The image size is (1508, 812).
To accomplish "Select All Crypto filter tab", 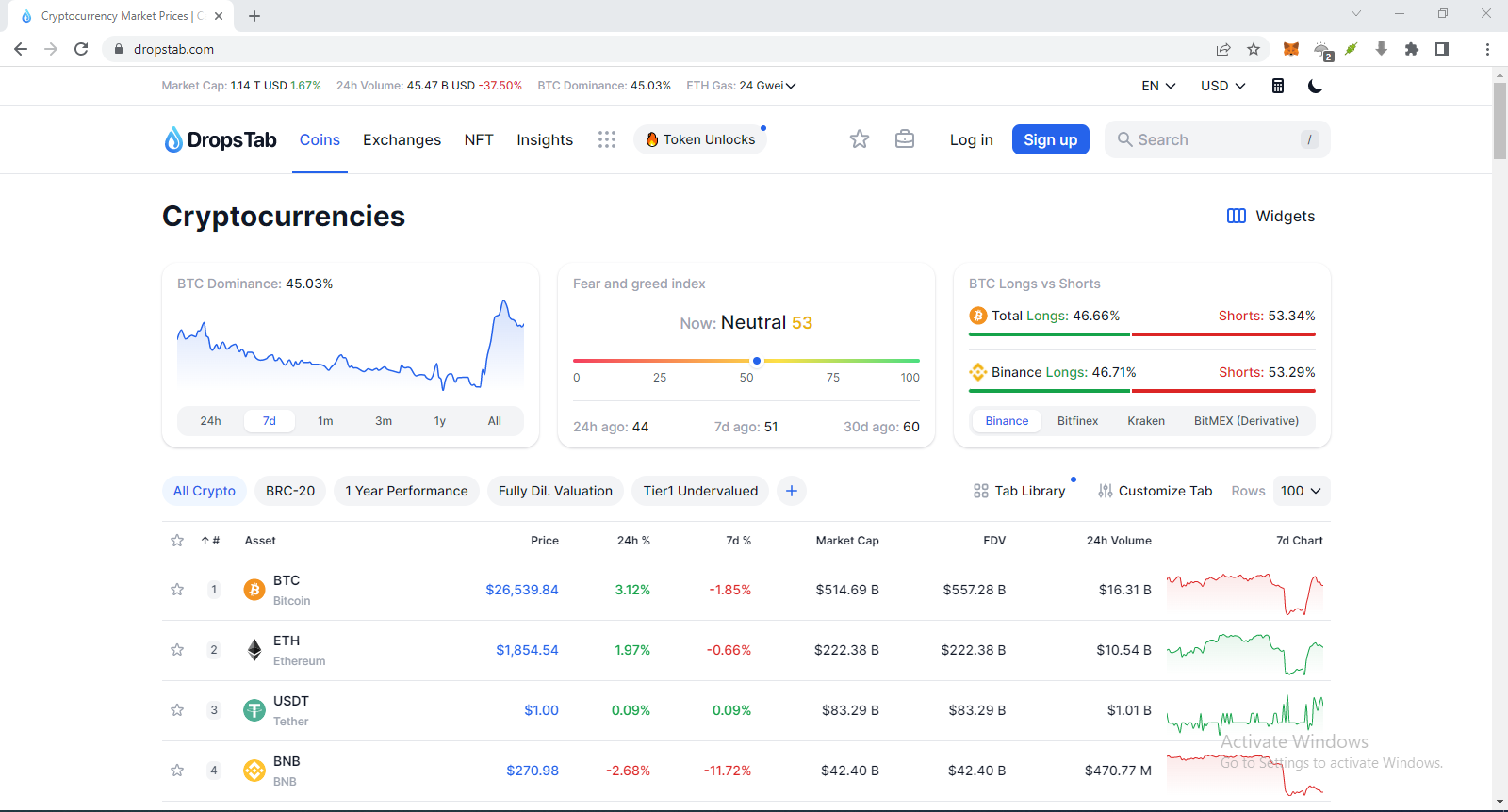I will click(x=205, y=491).
